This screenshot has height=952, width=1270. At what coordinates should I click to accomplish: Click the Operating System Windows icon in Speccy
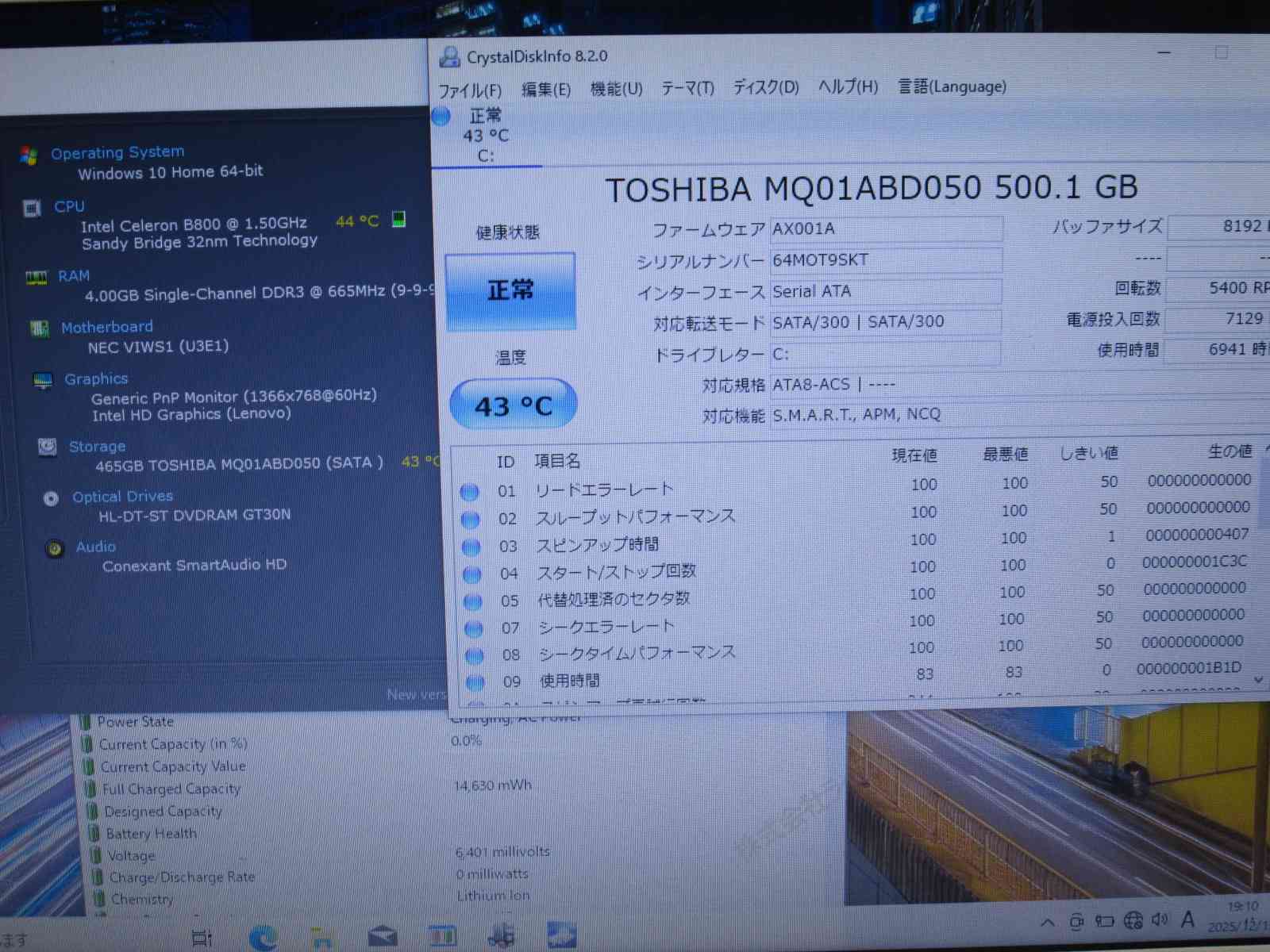[x=29, y=155]
